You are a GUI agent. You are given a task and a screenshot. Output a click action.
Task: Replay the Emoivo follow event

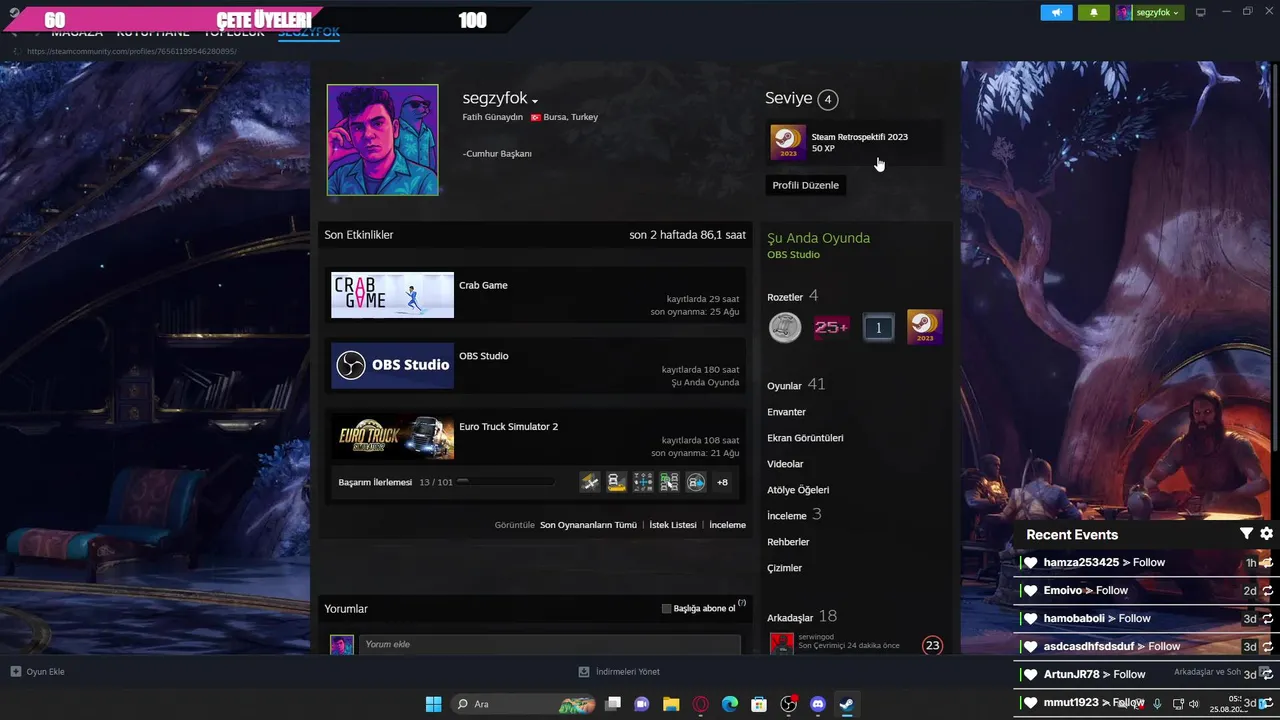click(1267, 591)
